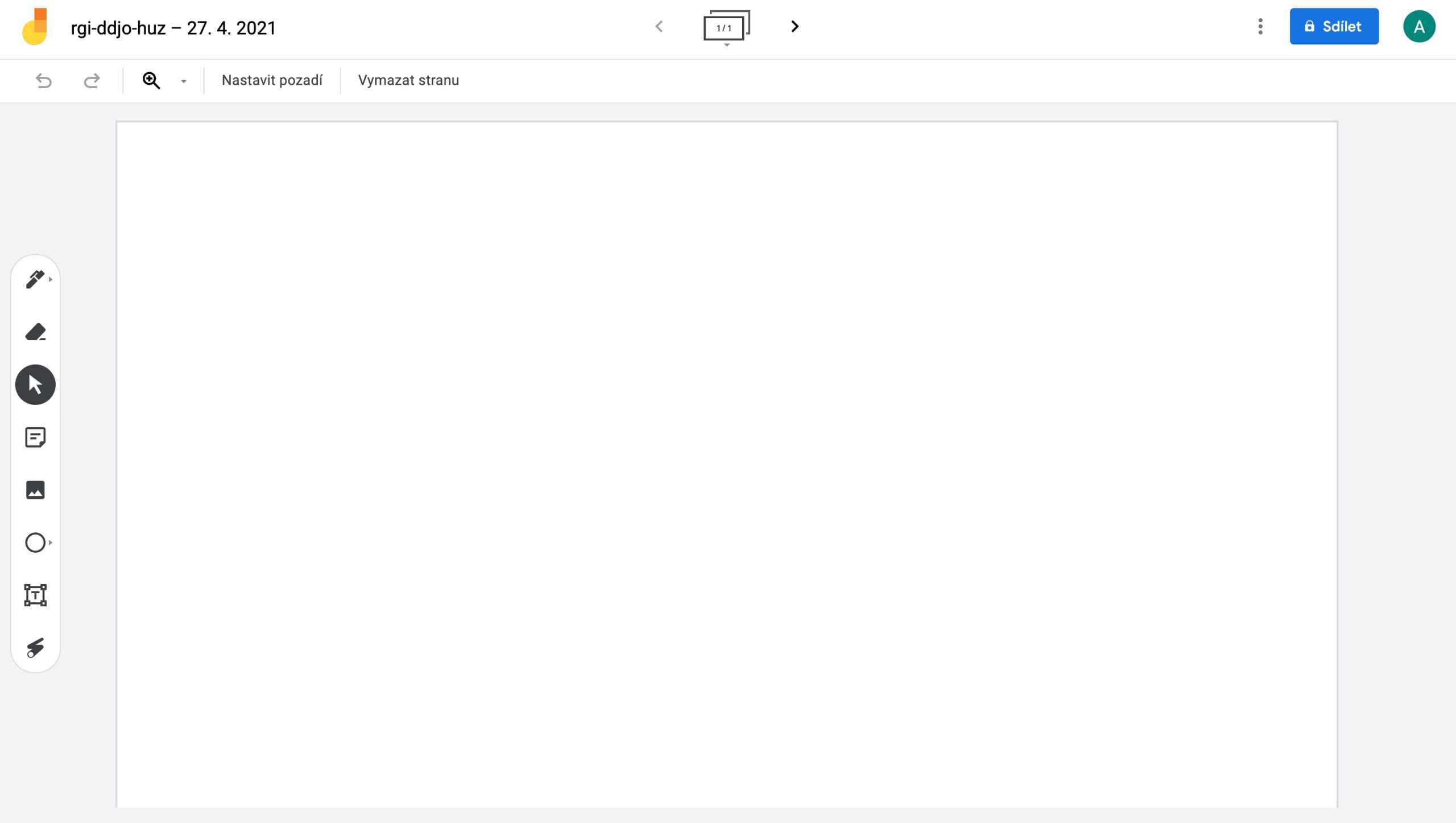Viewport: 1456px width, 823px height.
Task: Click the Sdílet button
Action: 1334,26
